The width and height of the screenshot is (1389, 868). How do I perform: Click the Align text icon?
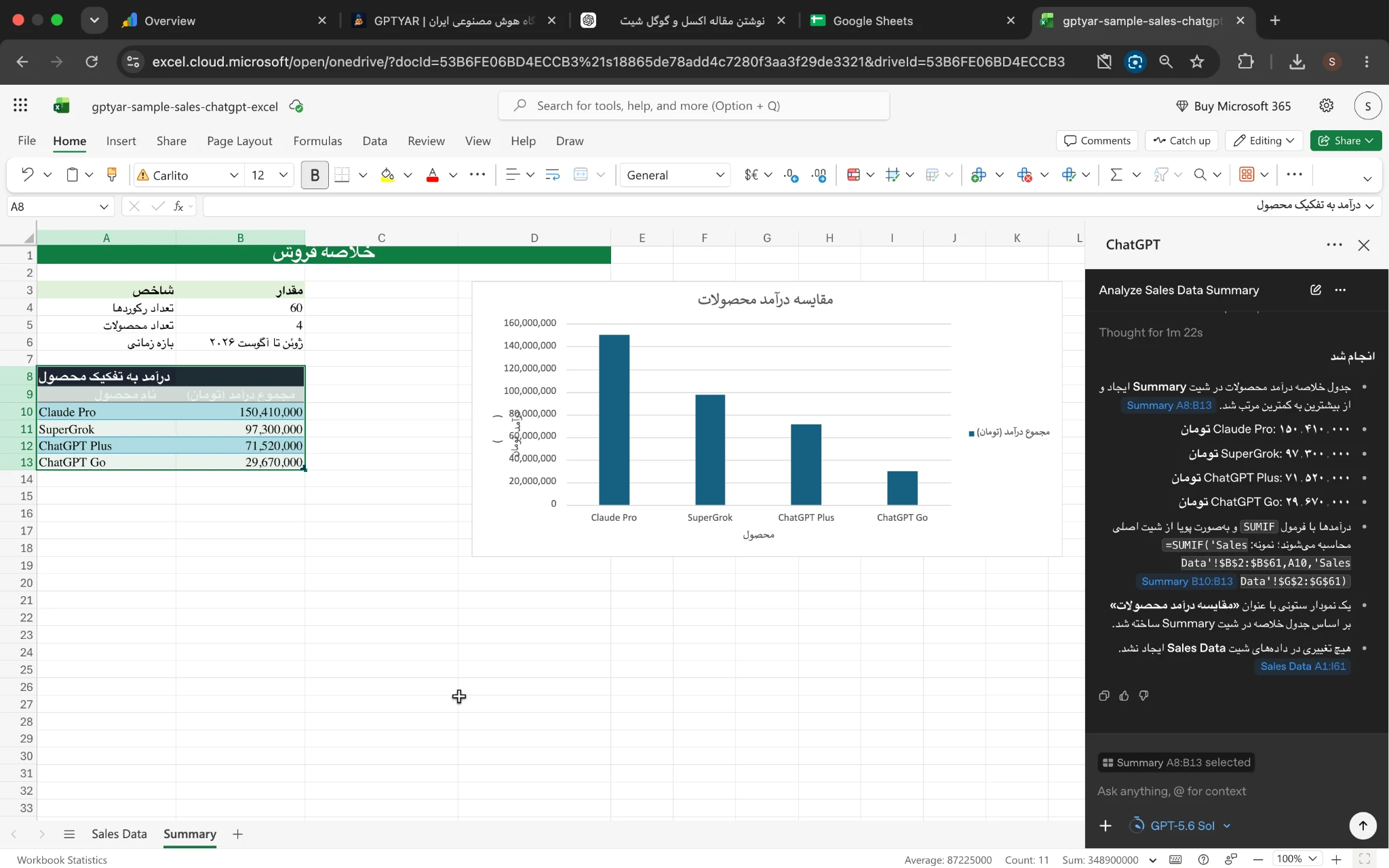pyautogui.click(x=513, y=175)
